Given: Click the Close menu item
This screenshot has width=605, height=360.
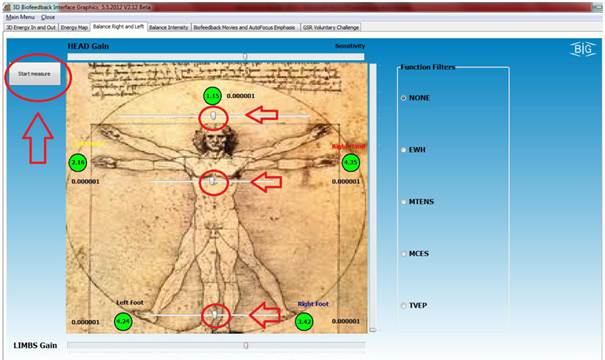Looking at the screenshot, I should tap(48, 17).
